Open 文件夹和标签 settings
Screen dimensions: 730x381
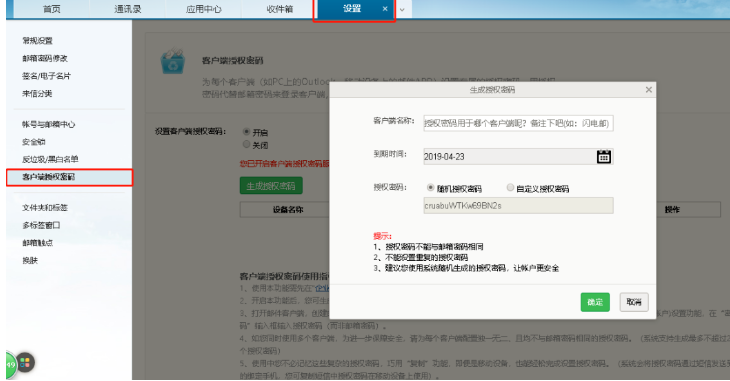pyautogui.click(x=45, y=208)
